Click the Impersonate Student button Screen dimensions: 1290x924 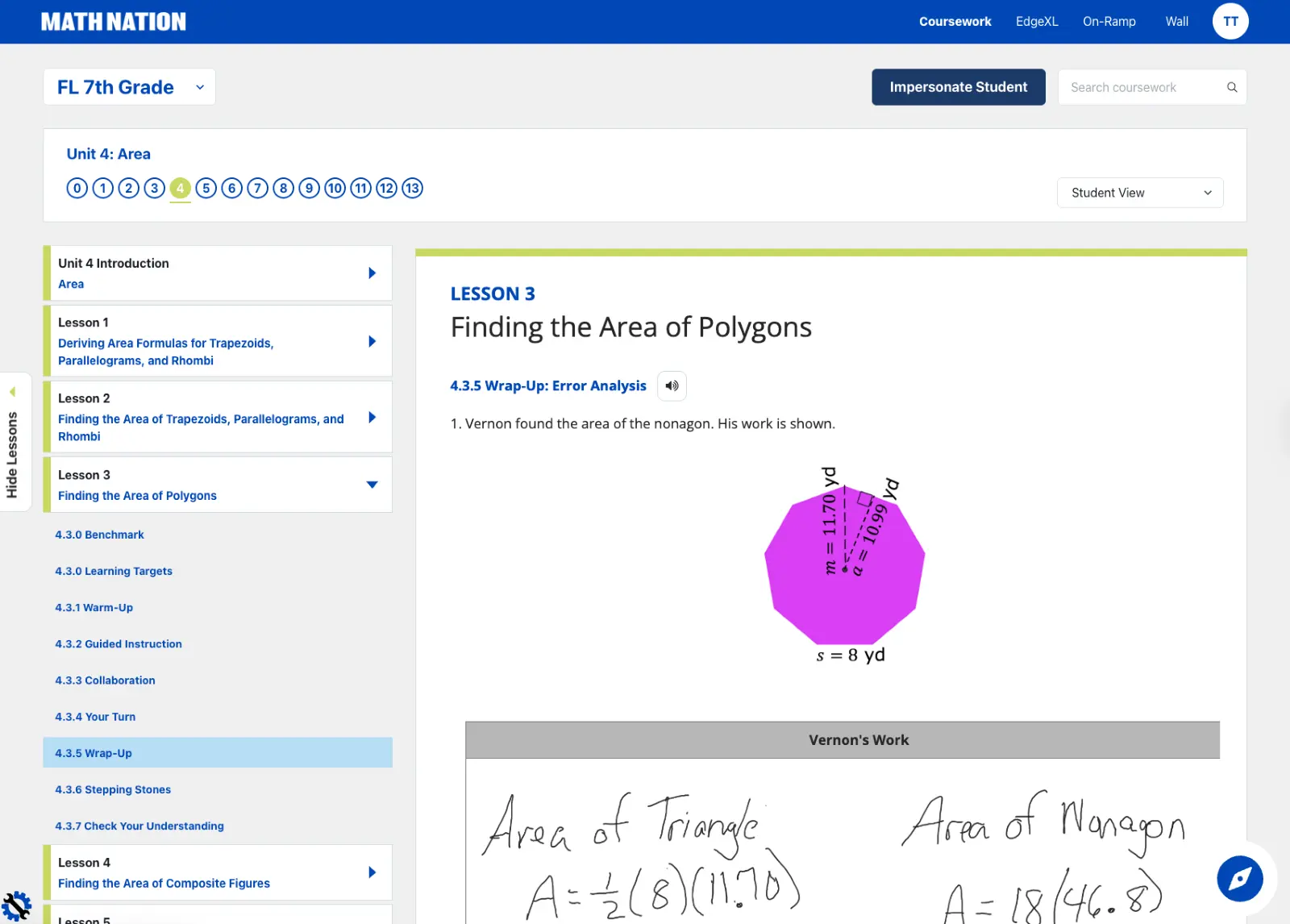pos(958,87)
